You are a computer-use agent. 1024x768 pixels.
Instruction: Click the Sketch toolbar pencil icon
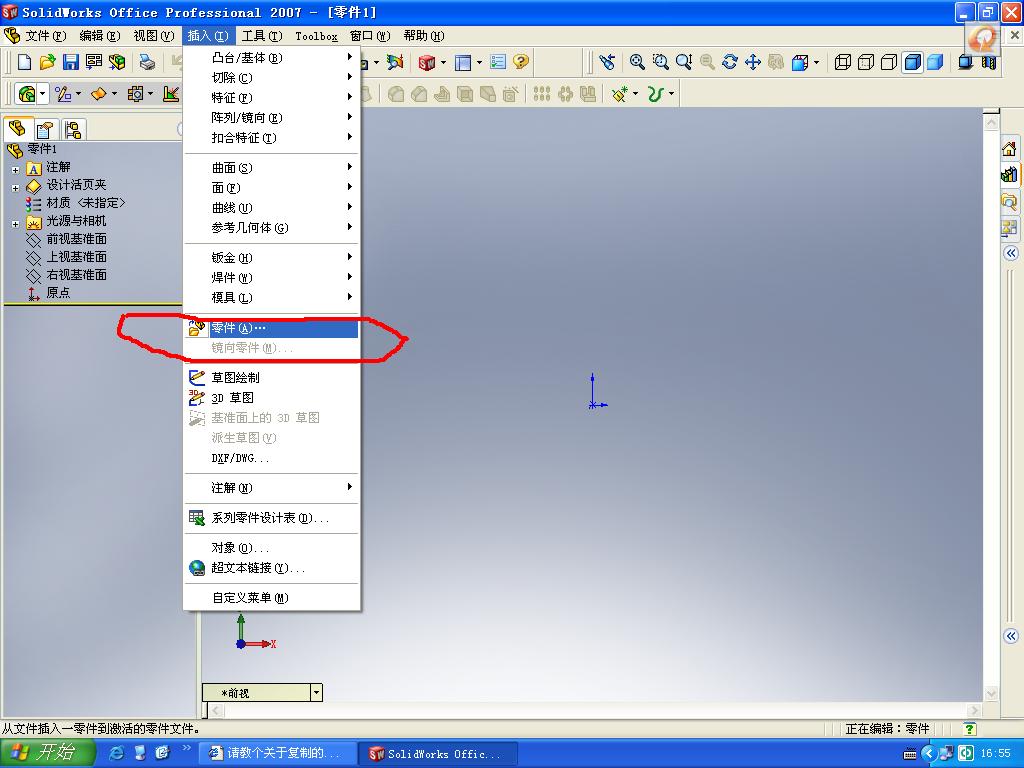pyautogui.click(x=63, y=94)
